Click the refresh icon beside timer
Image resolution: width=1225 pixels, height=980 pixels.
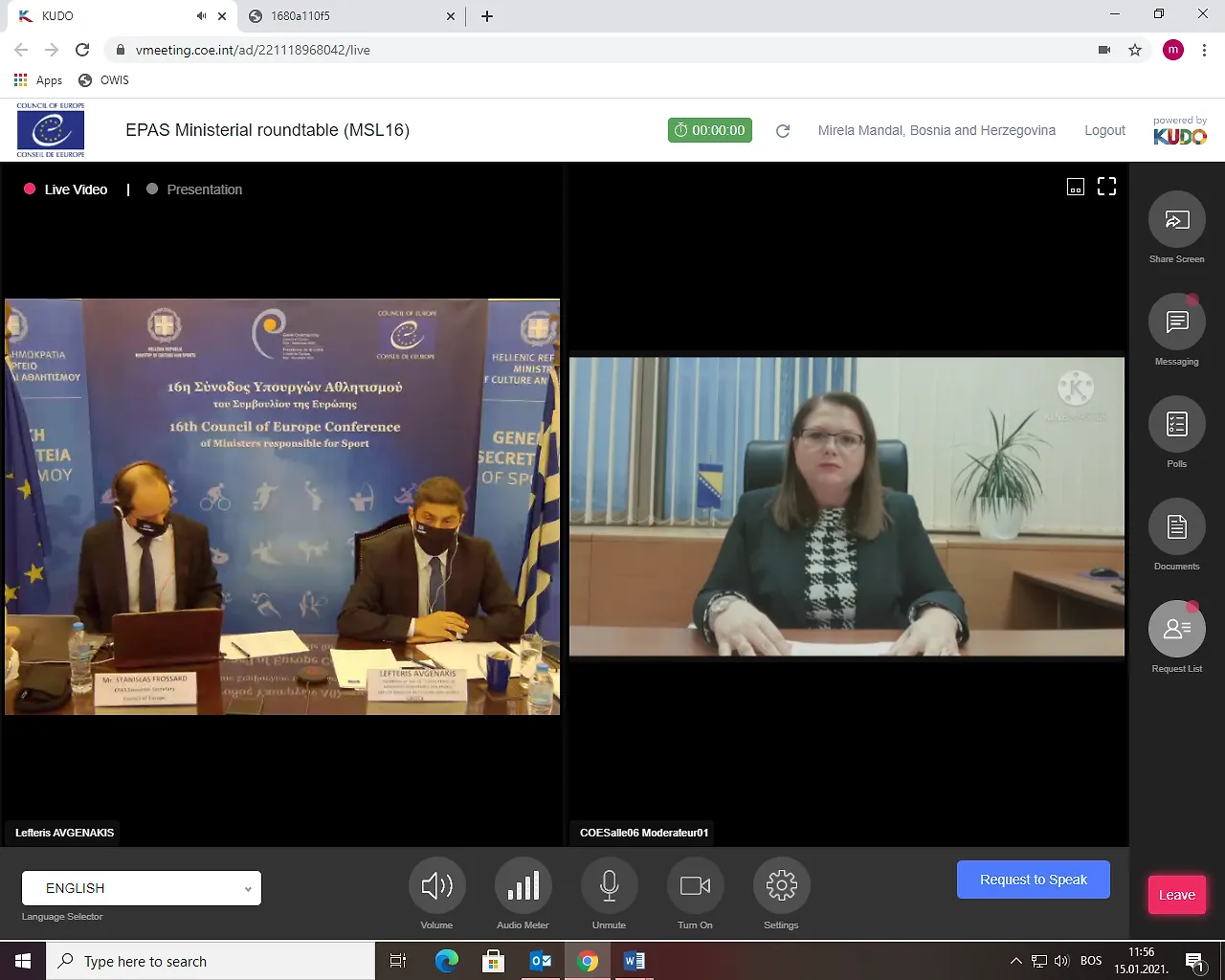click(x=783, y=131)
